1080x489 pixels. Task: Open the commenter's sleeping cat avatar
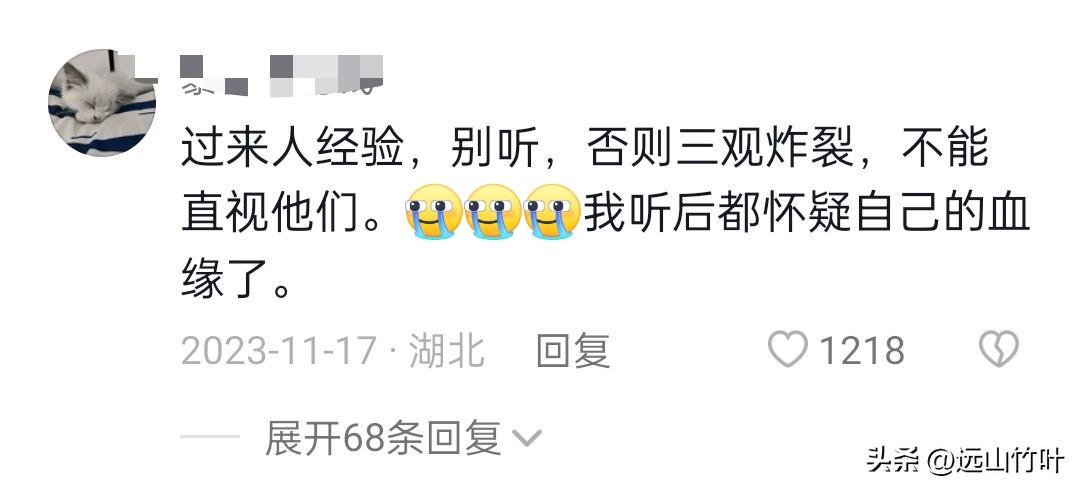coord(102,103)
